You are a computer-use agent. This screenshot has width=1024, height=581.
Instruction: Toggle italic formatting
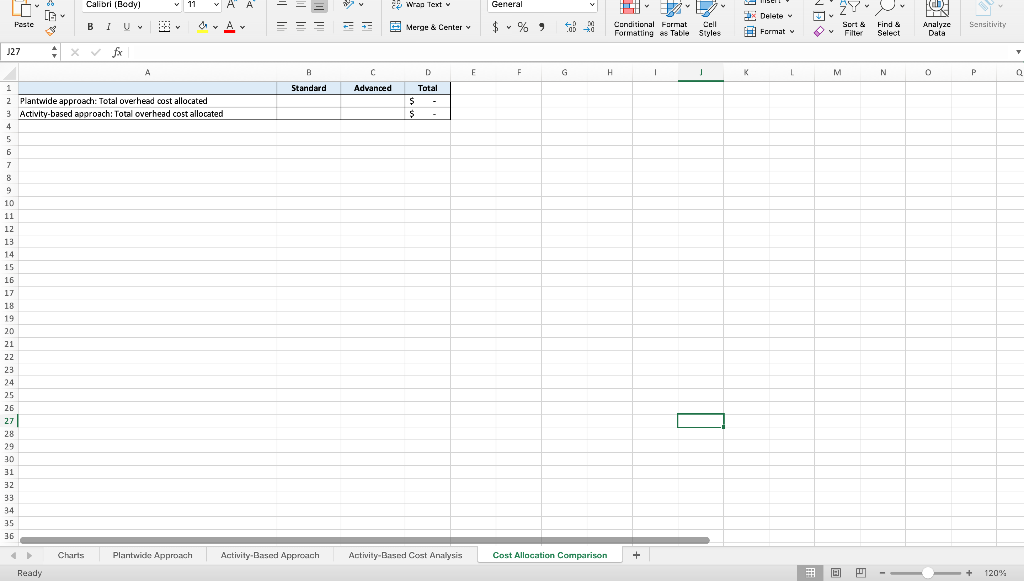pyautogui.click(x=108, y=27)
